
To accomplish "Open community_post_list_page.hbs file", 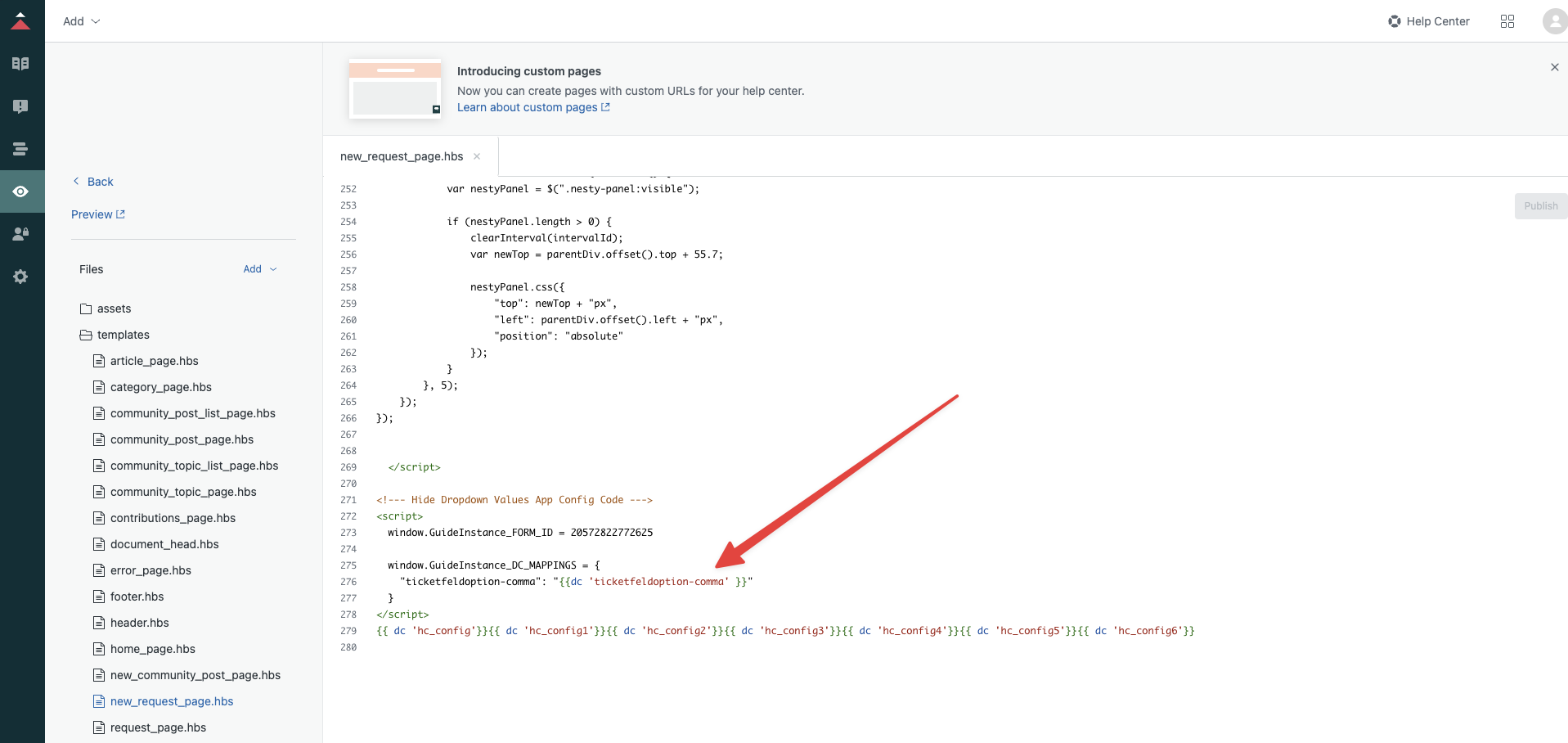I will 184,413.
